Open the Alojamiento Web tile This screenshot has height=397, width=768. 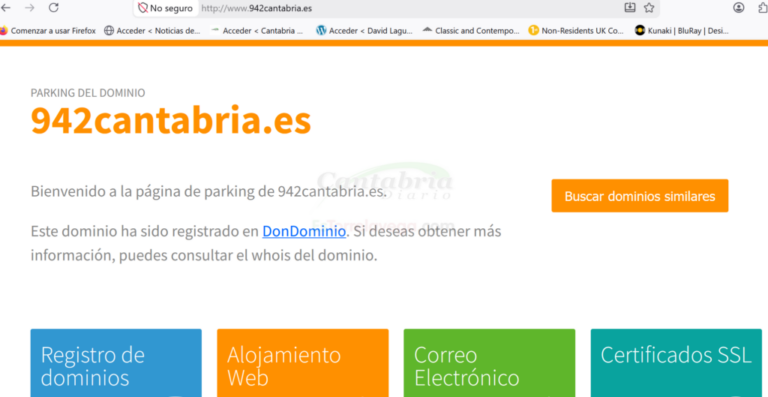(x=303, y=363)
